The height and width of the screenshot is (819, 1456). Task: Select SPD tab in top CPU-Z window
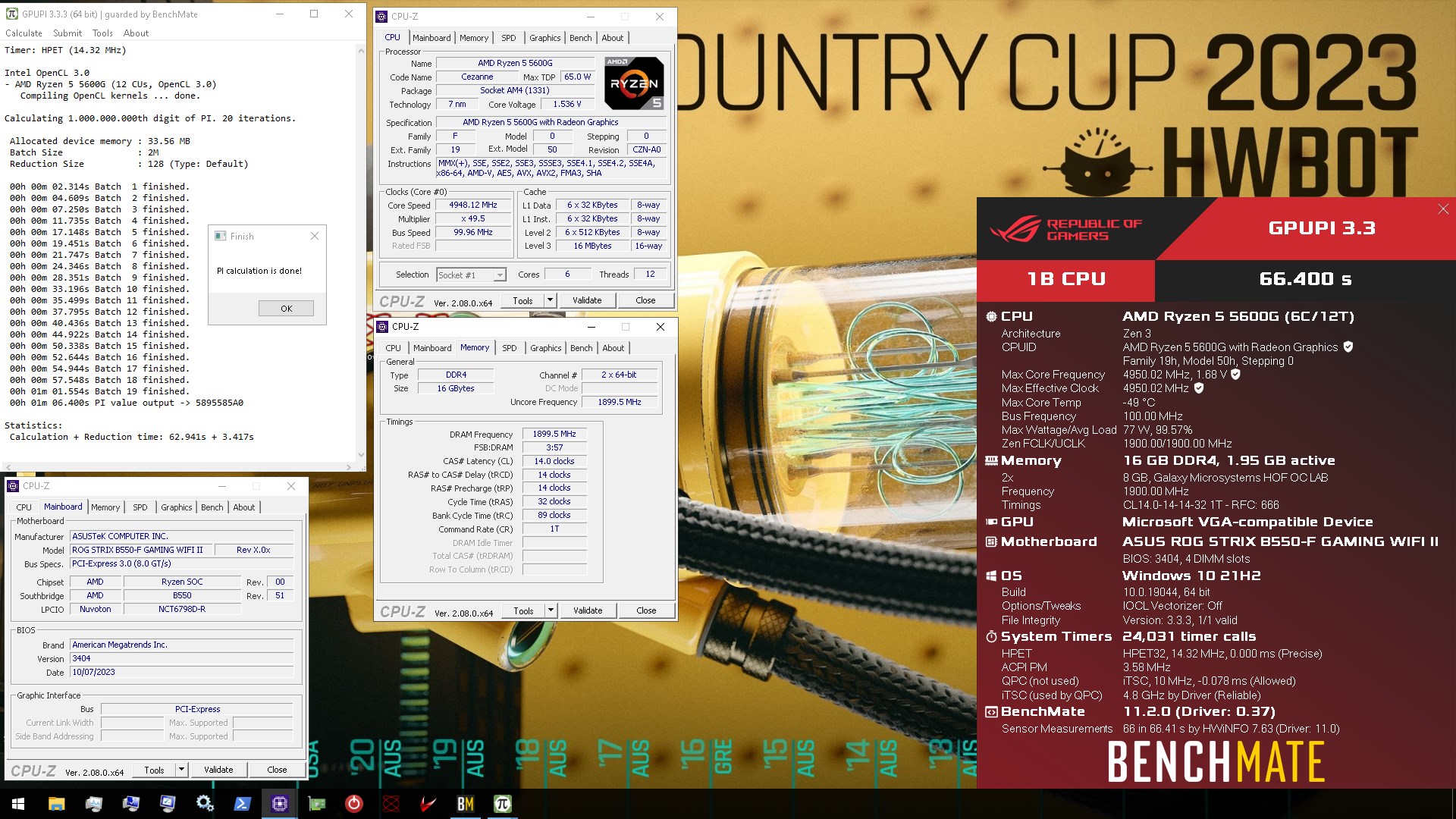(x=509, y=38)
